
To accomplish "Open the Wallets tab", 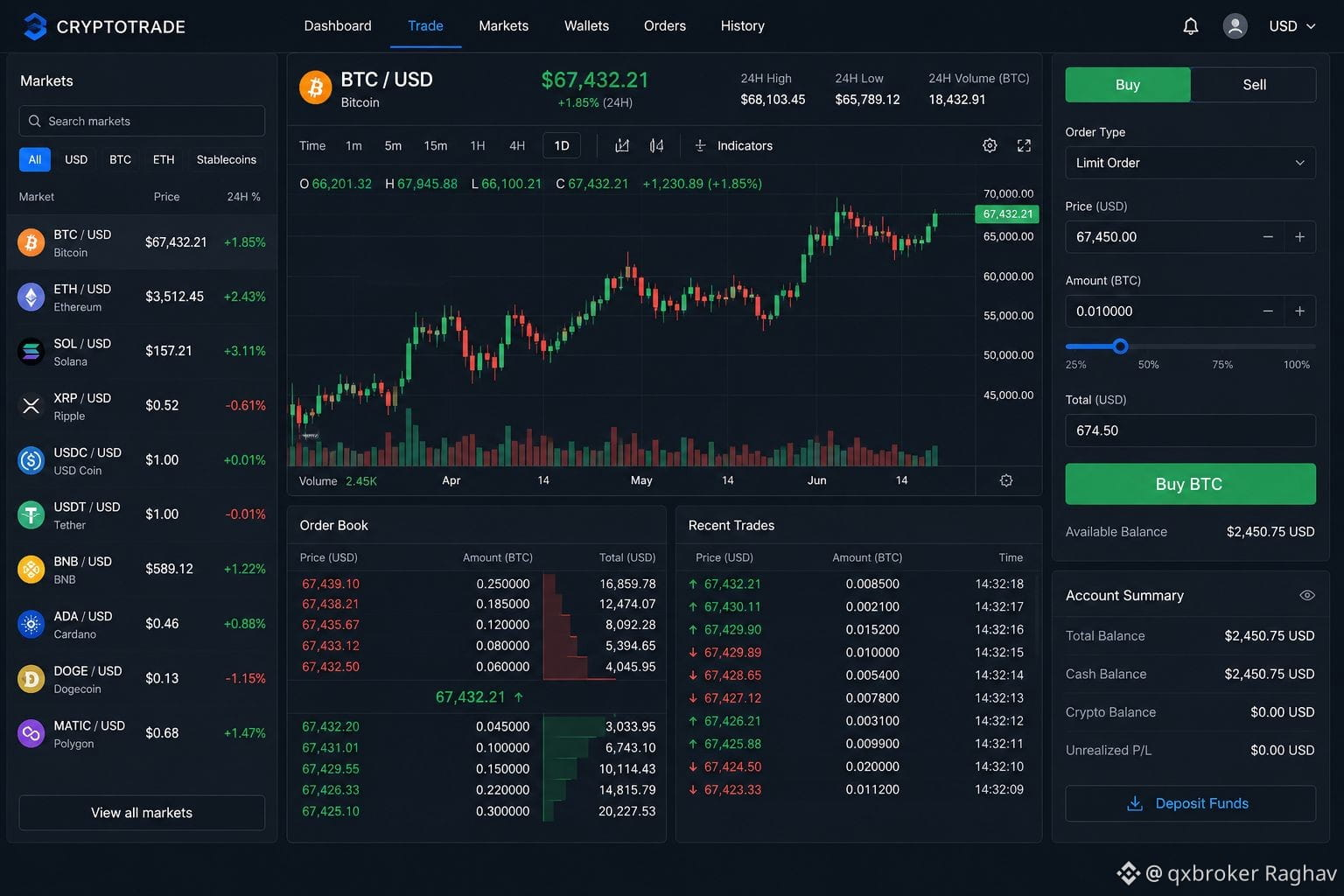I will pyautogui.click(x=586, y=26).
